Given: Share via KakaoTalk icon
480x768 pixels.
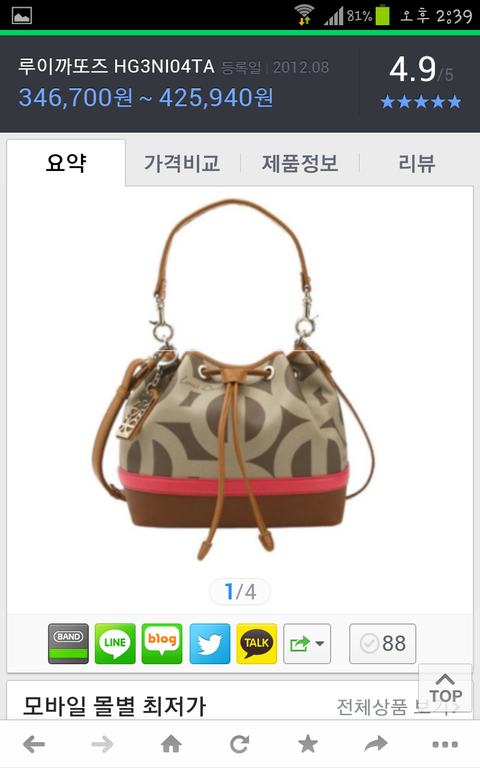Looking at the screenshot, I should [257, 643].
